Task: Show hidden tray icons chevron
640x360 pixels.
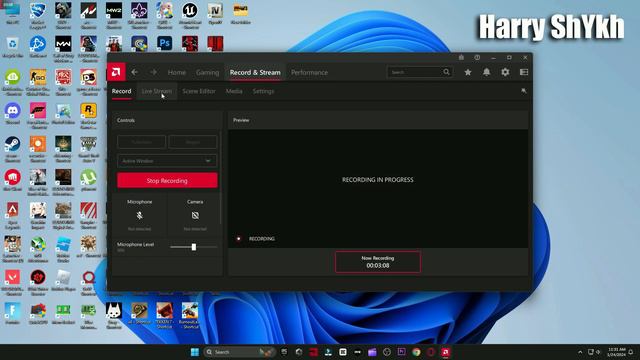Action: click(580, 352)
